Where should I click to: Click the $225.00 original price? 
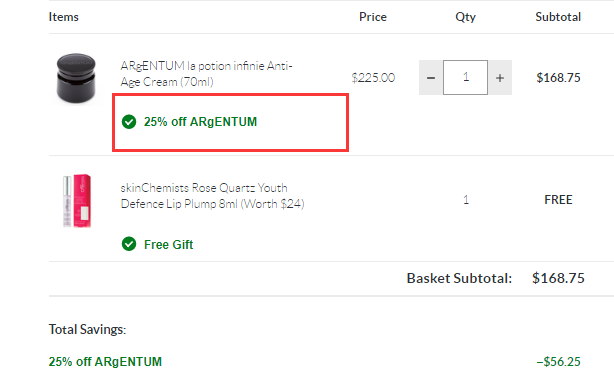click(373, 78)
